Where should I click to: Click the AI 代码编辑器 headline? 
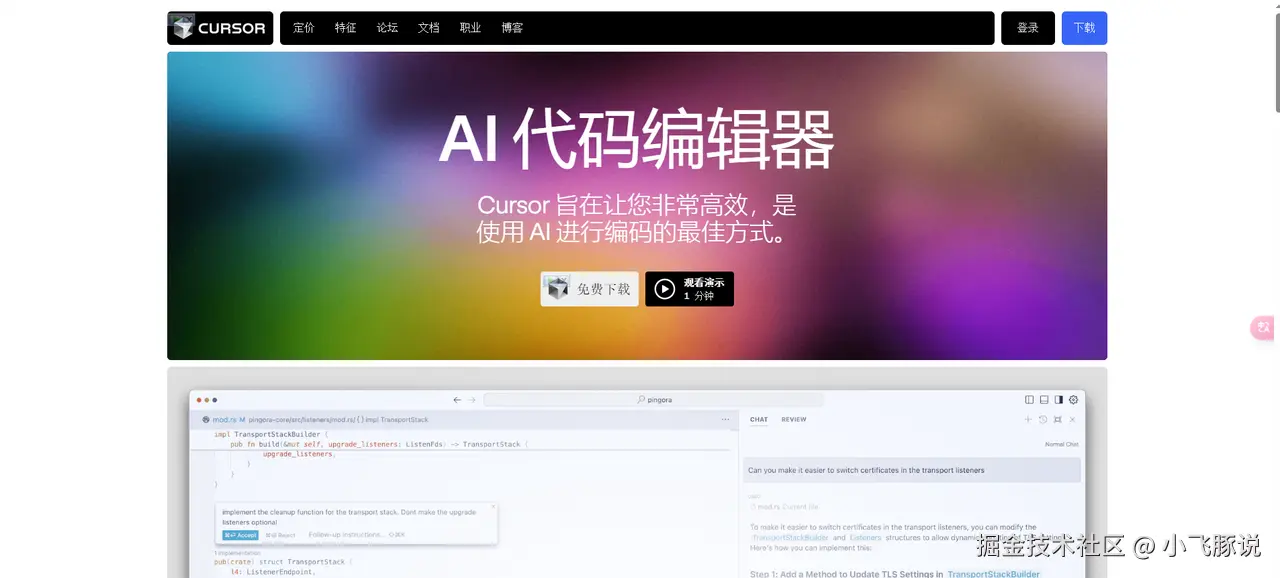637,140
